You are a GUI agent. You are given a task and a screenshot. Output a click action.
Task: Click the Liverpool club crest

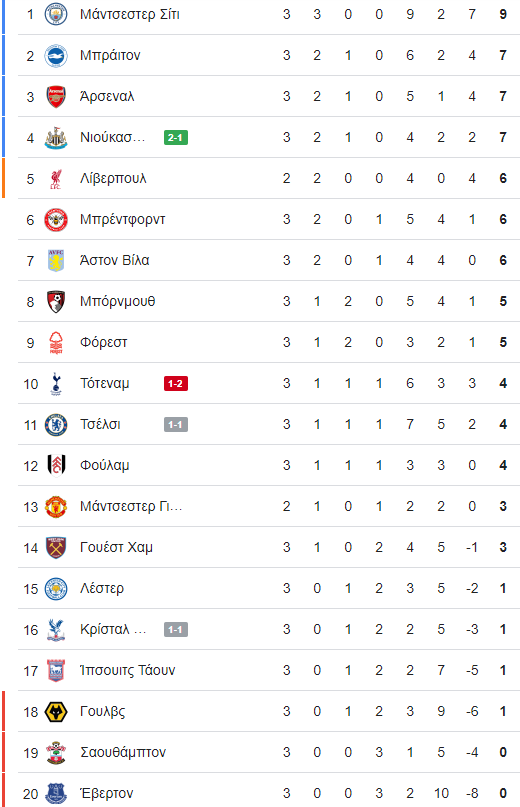[x=56, y=179]
